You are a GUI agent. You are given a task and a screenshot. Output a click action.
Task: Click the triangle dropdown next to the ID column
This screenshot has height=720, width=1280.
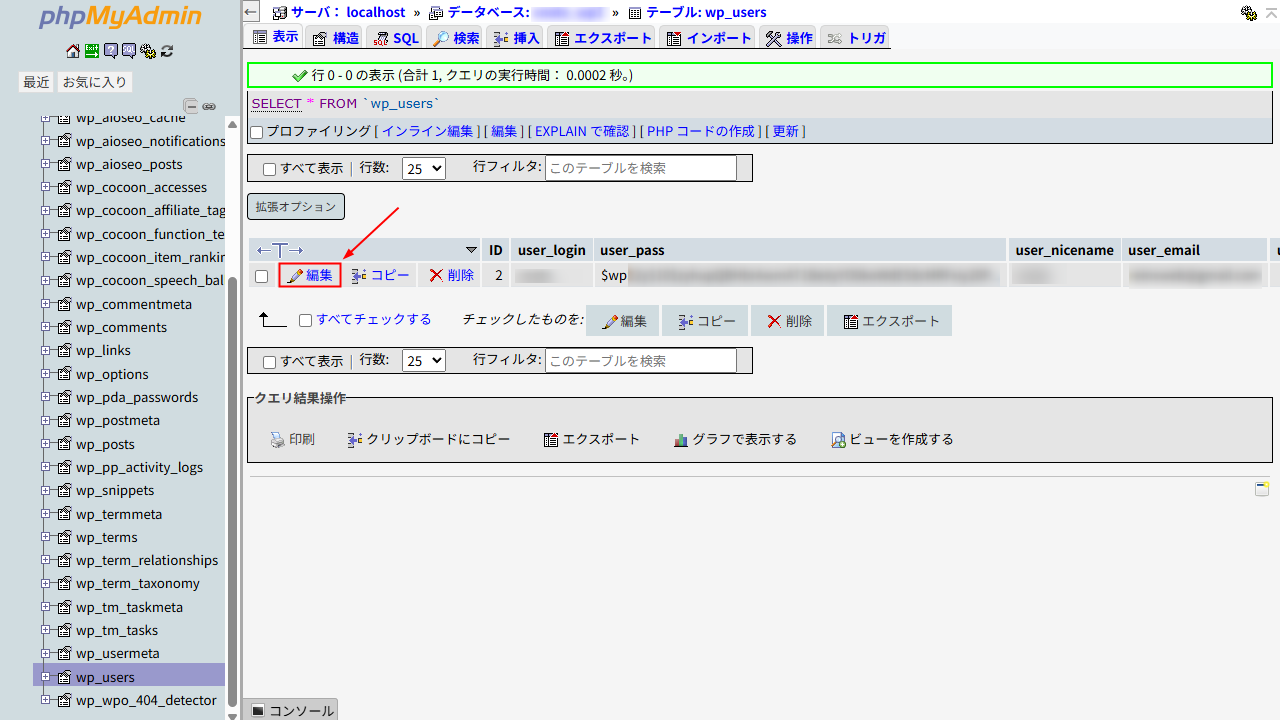pos(472,250)
